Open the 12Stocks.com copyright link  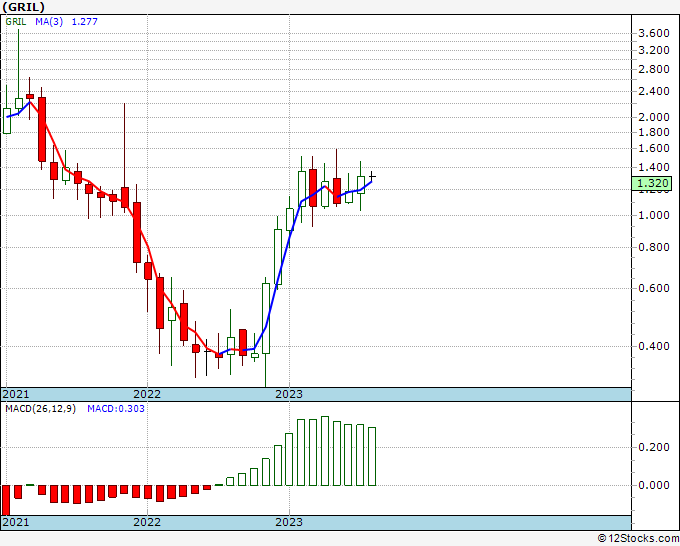point(638,539)
